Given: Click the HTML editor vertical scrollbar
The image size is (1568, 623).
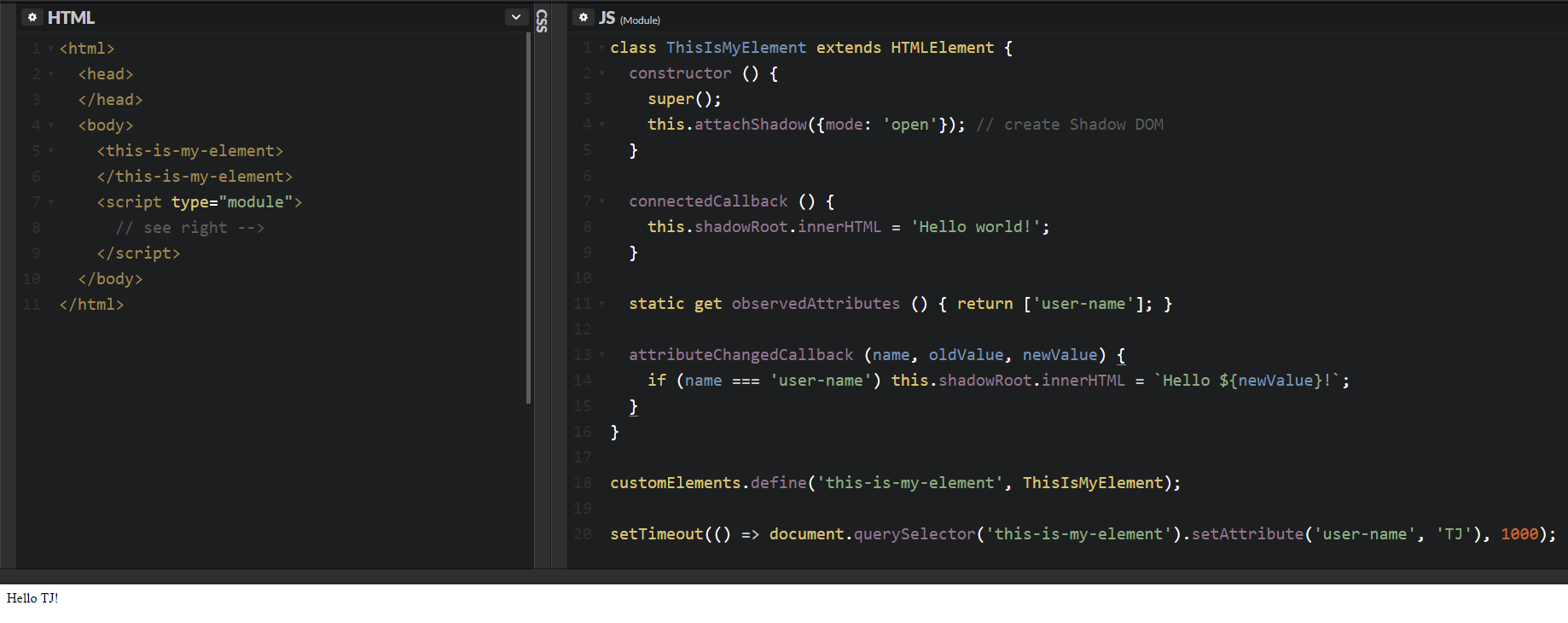Looking at the screenshot, I should tap(529, 218).
